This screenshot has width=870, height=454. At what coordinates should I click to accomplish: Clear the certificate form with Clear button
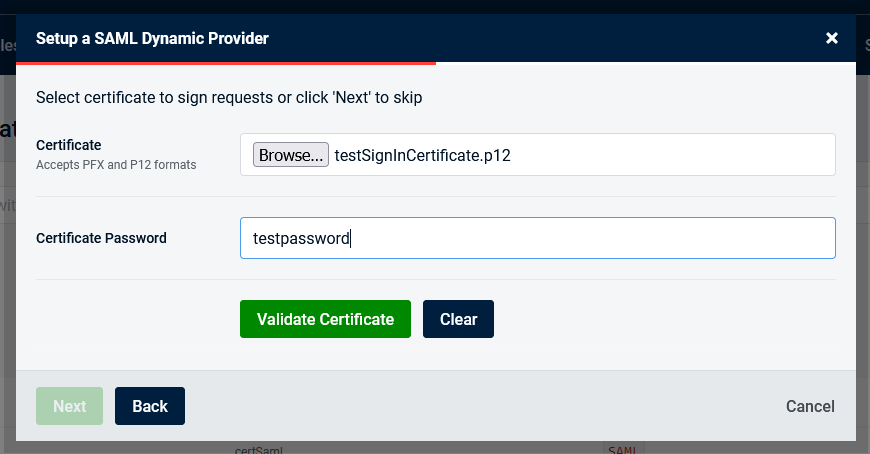click(458, 319)
